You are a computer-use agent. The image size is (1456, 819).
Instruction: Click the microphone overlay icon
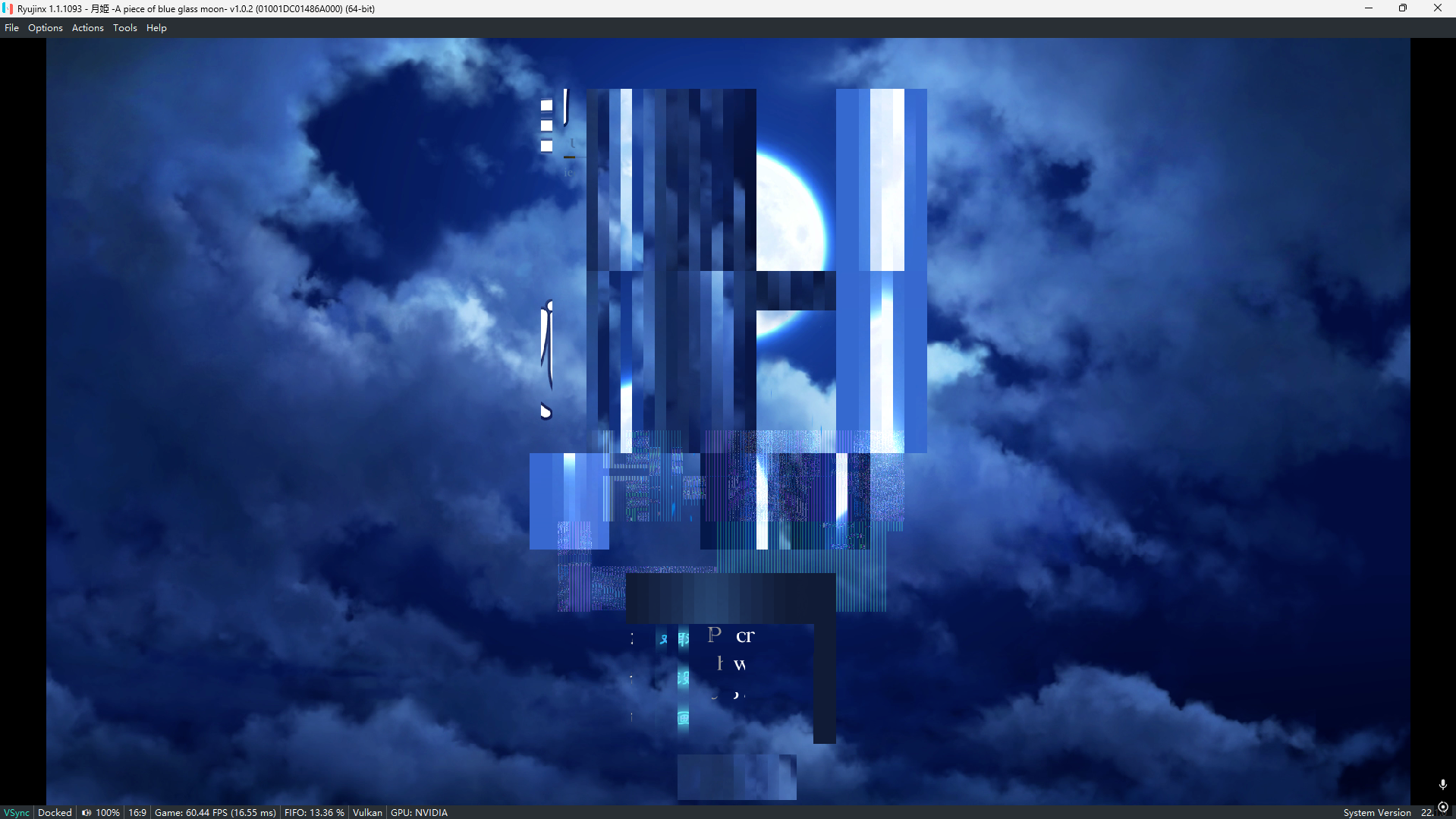[x=1442, y=785]
